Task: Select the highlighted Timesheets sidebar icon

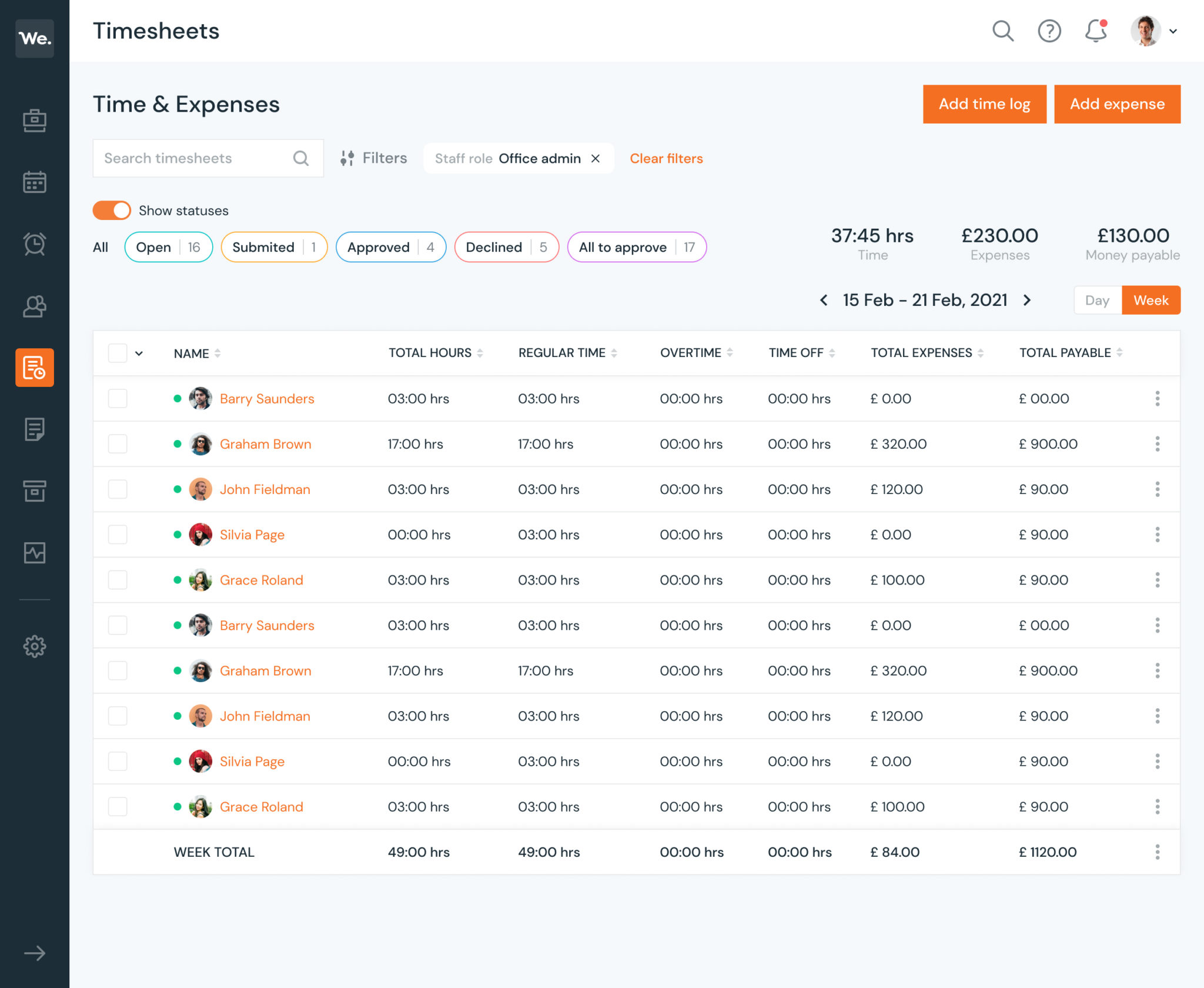Action: pos(34,368)
